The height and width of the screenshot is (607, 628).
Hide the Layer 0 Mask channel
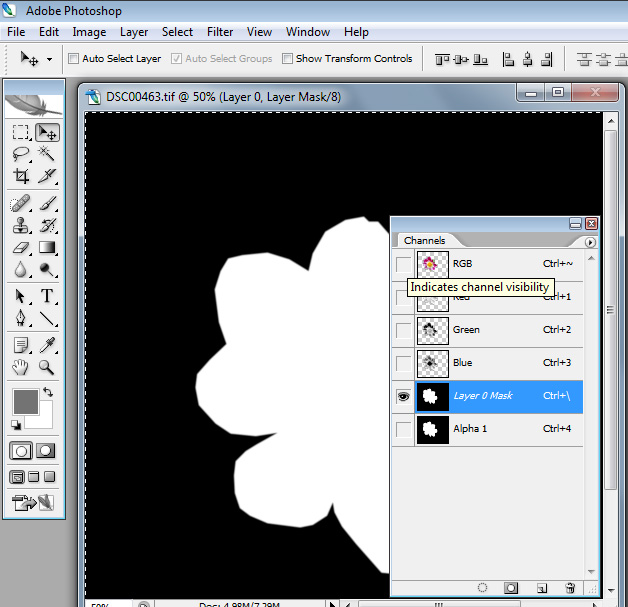[x=402, y=396]
